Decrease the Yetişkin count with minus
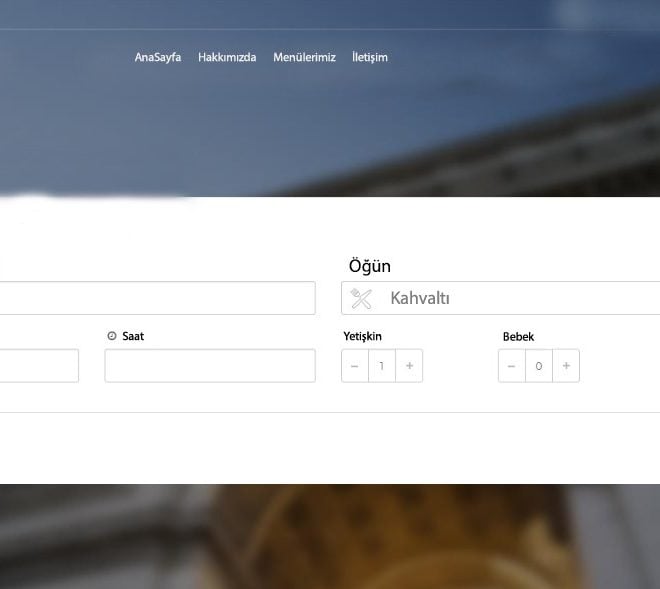 tap(355, 366)
